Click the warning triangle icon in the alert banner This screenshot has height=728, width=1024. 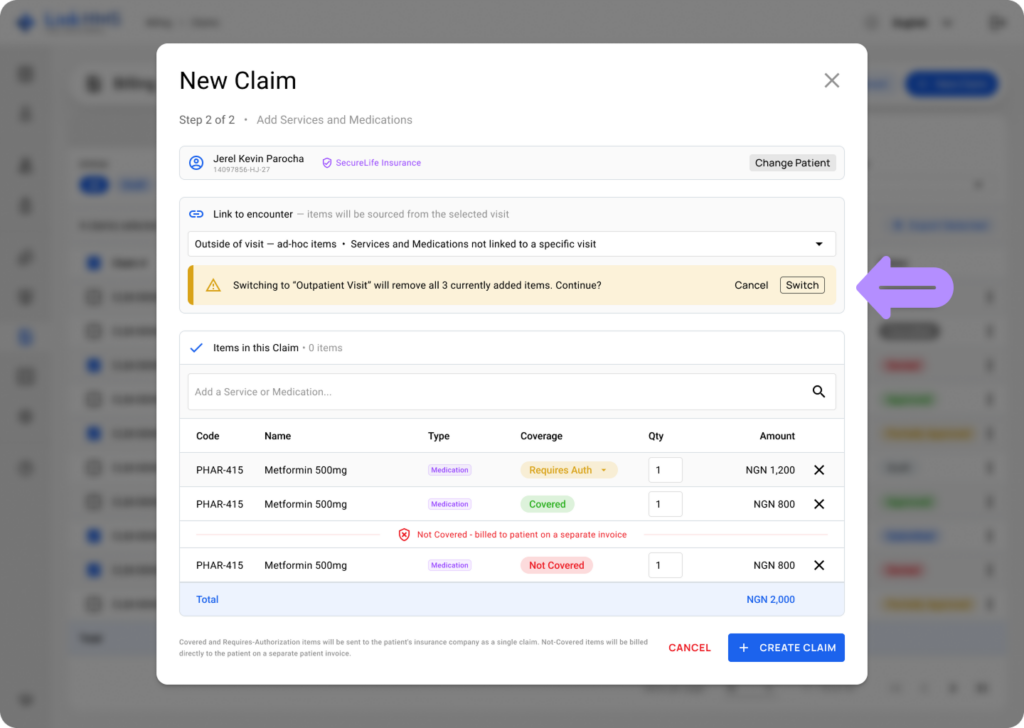click(x=213, y=285)
